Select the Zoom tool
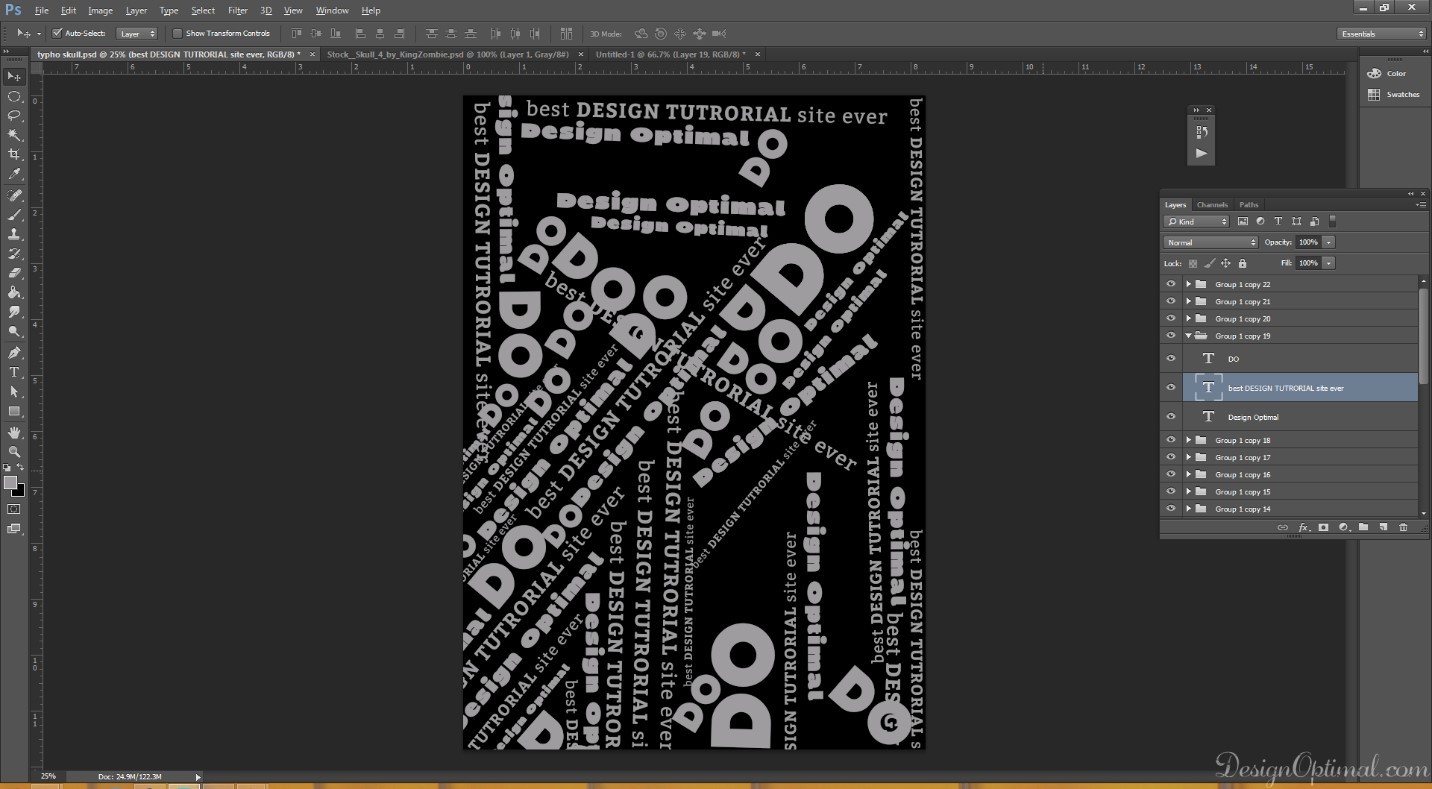The height and width of the screenshot is (789, 1432). tap(14, 451)
